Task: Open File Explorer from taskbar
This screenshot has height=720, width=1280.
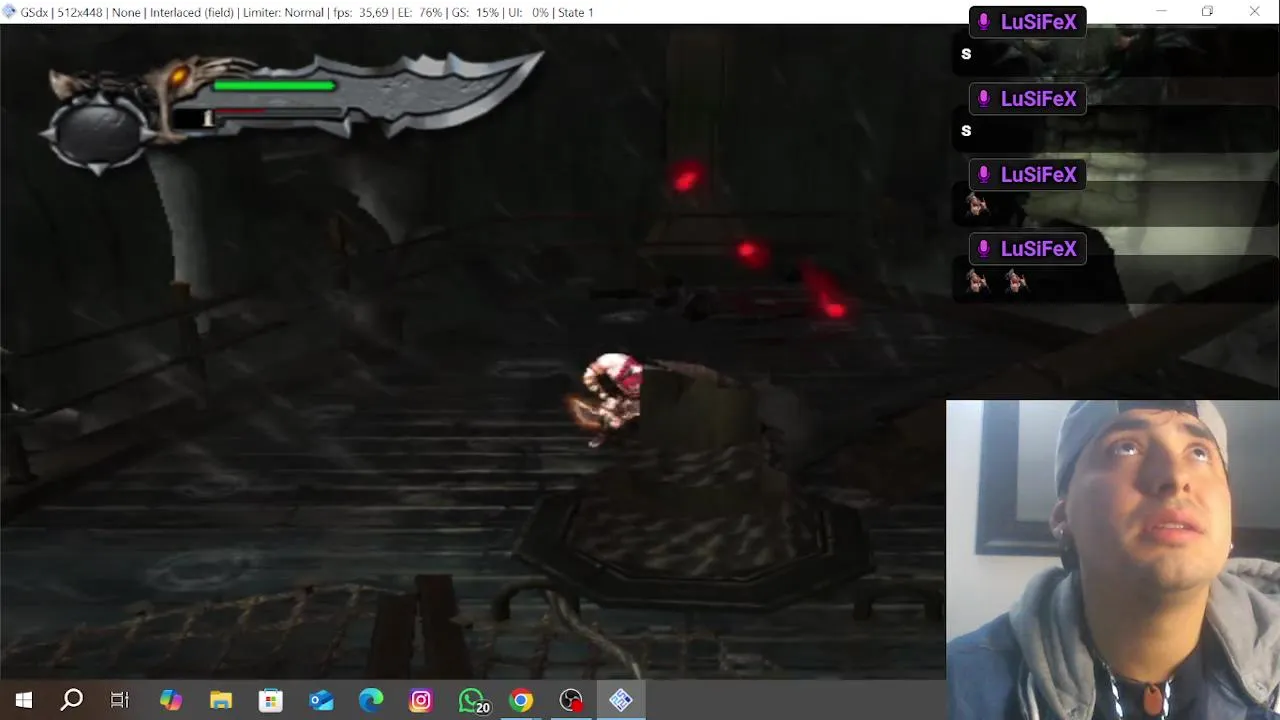Action: 221,700
